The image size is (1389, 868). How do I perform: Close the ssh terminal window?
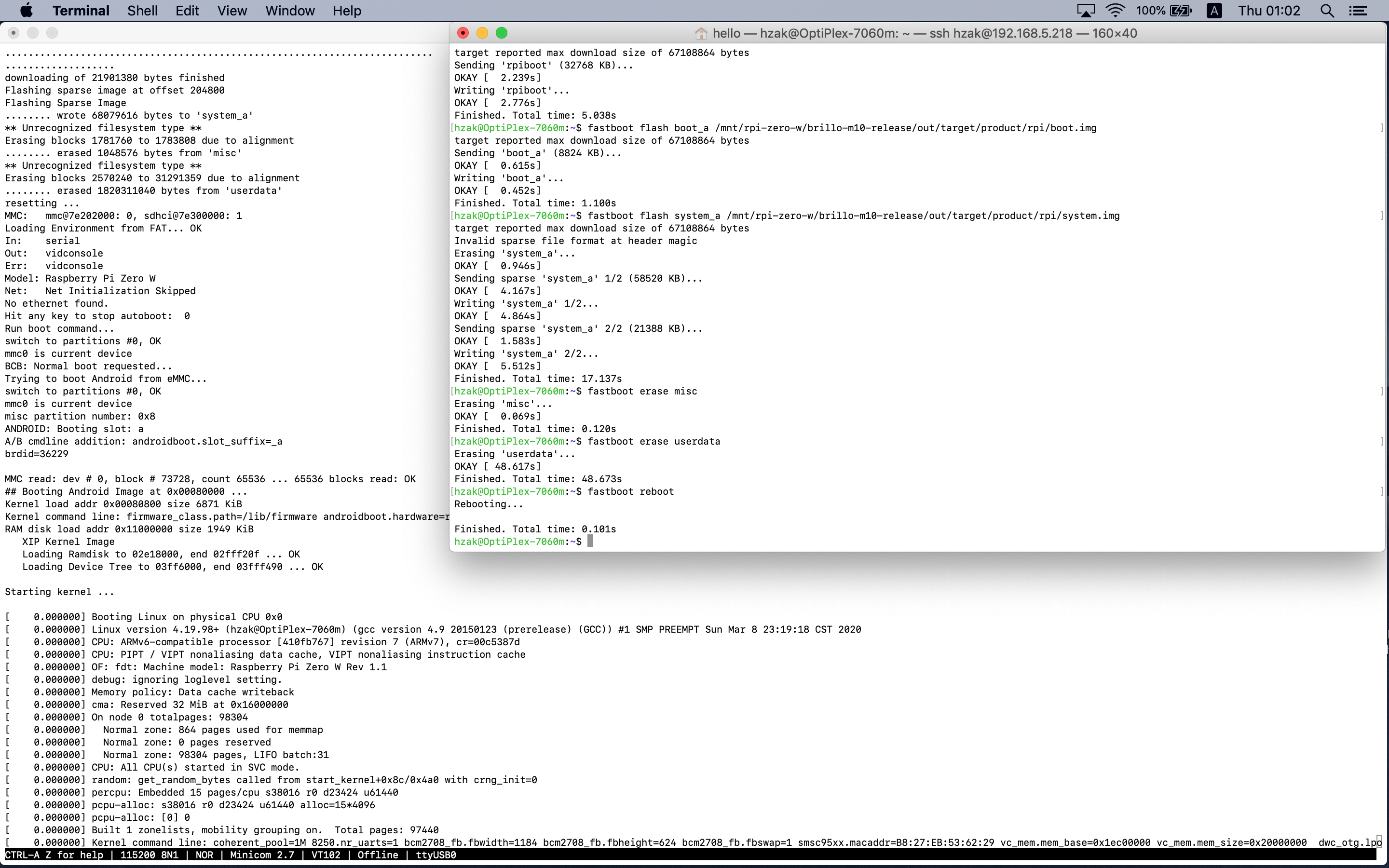pyautogui.click(x=463, y=33)
